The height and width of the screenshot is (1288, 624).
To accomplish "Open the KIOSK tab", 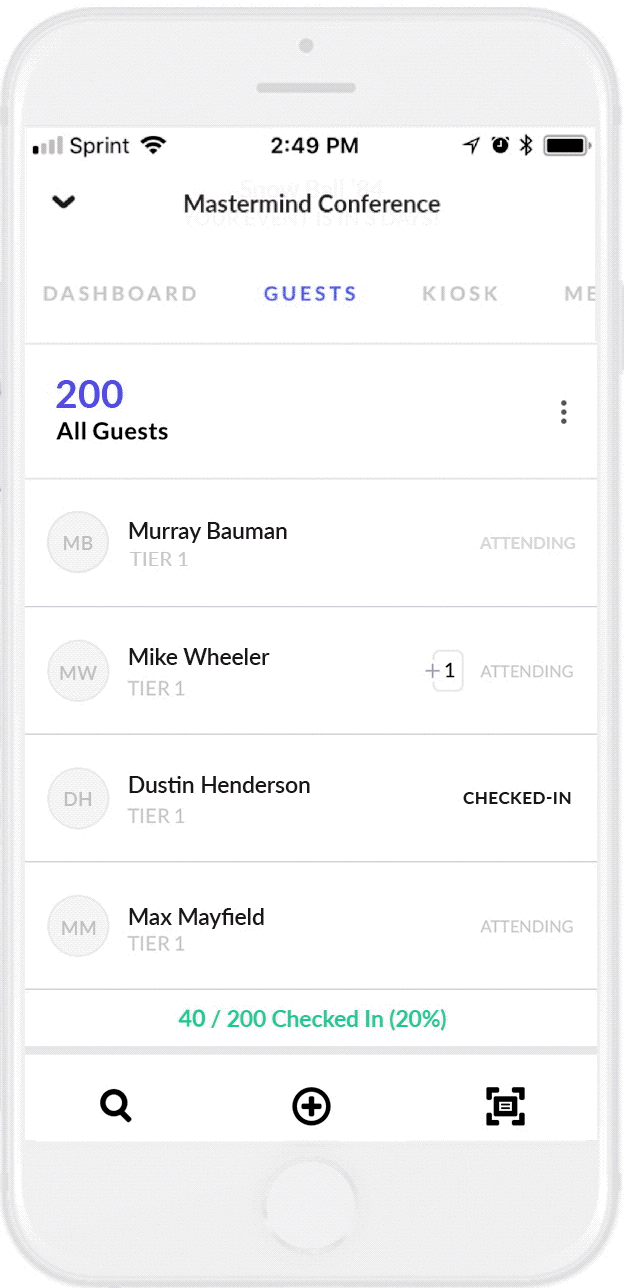I will coord(459,293).
